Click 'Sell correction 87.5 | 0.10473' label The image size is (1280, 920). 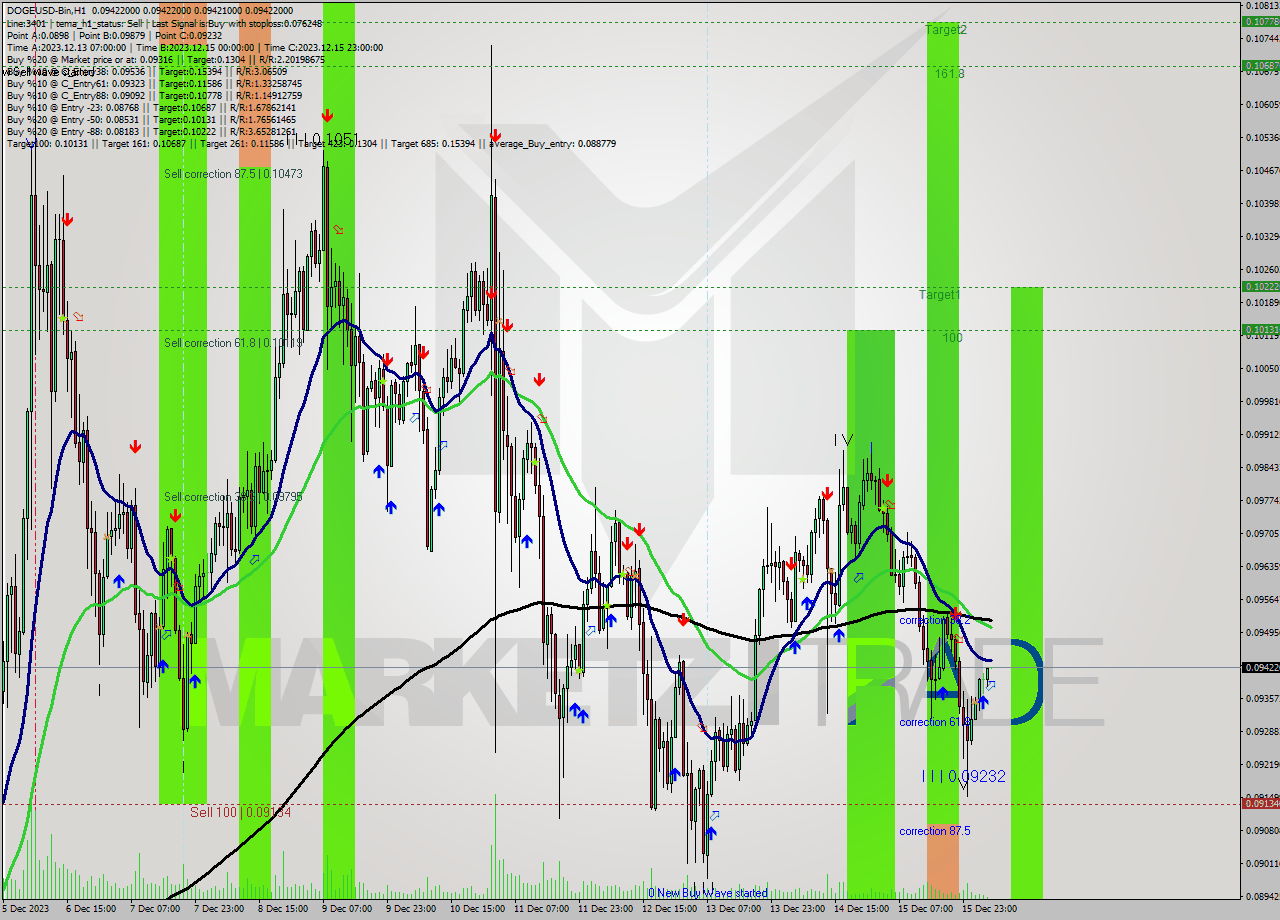[233, 174]
